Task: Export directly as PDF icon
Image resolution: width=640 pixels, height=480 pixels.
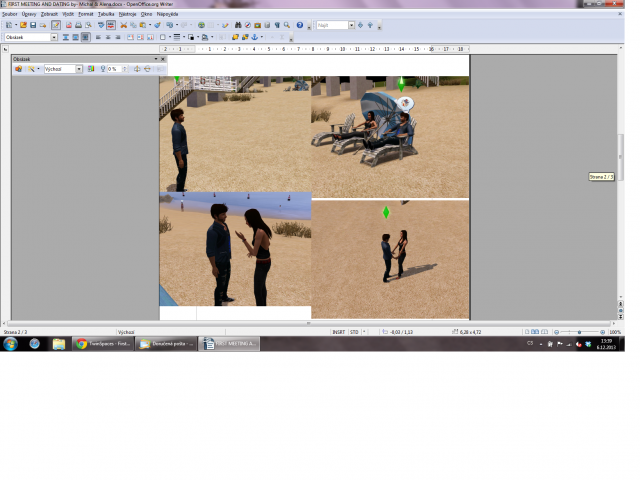Action: (x=69, y=25)
